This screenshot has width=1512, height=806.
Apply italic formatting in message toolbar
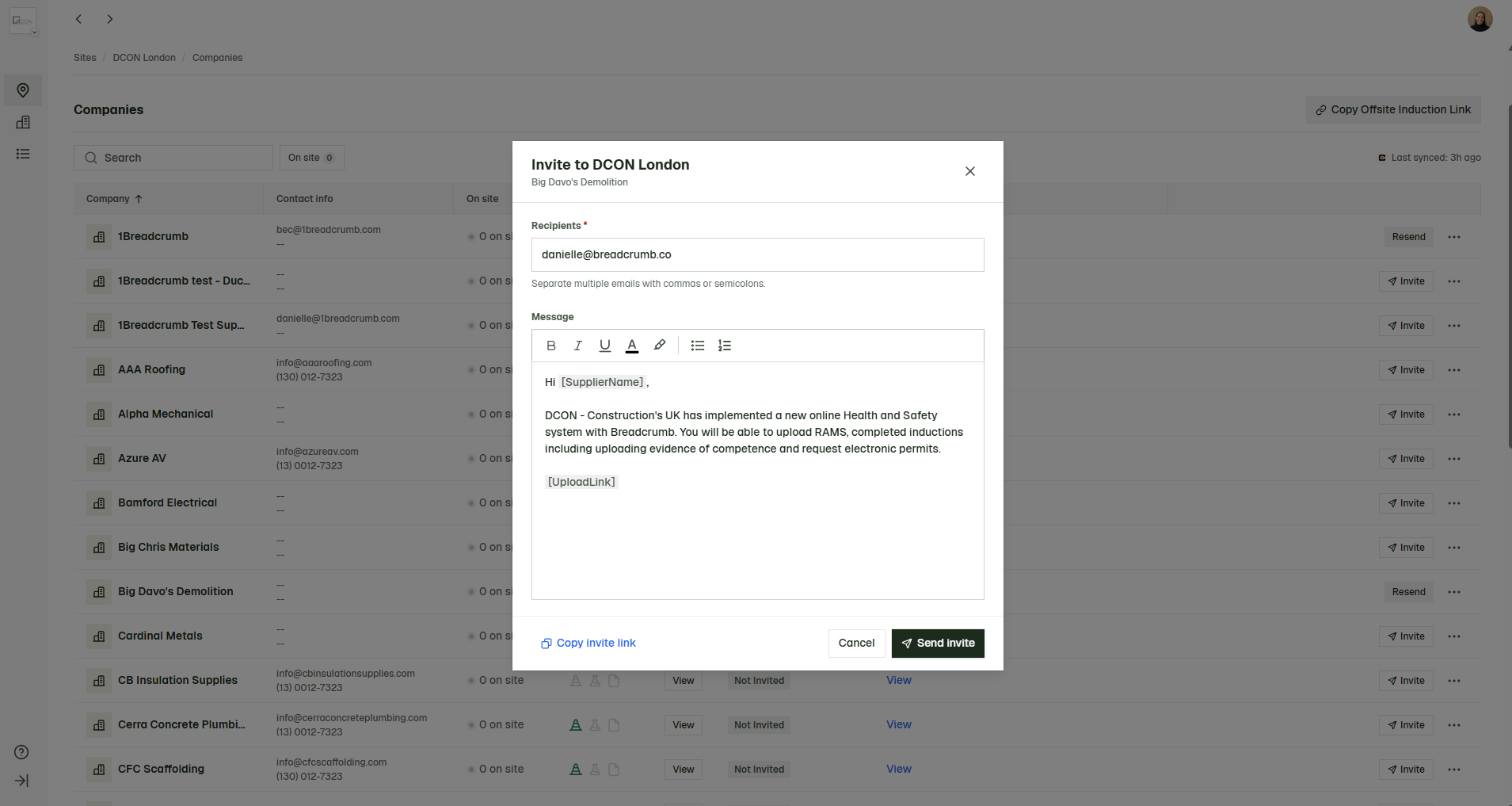578,346
